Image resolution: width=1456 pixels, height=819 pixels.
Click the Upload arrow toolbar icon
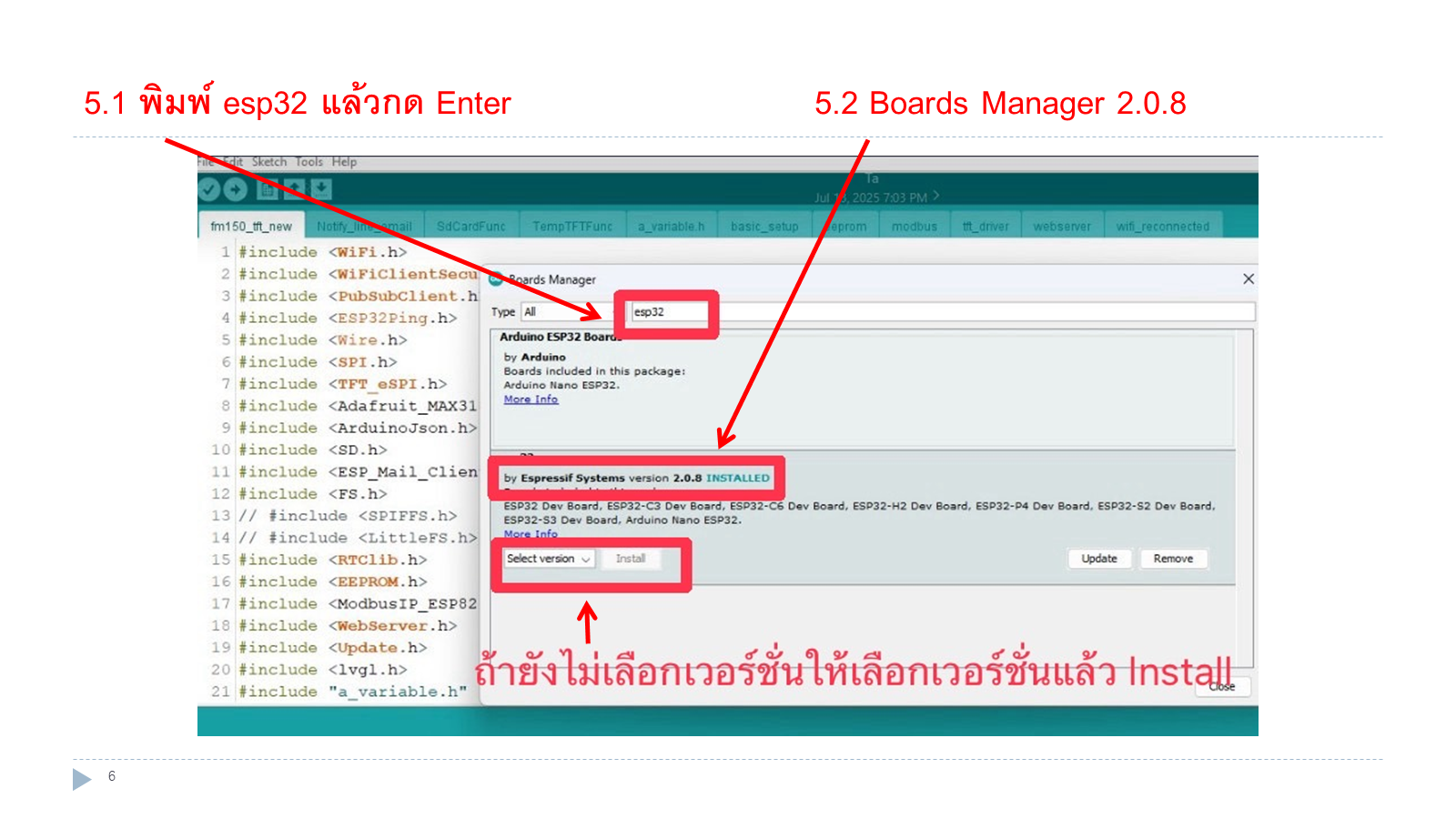pos(236,189)
